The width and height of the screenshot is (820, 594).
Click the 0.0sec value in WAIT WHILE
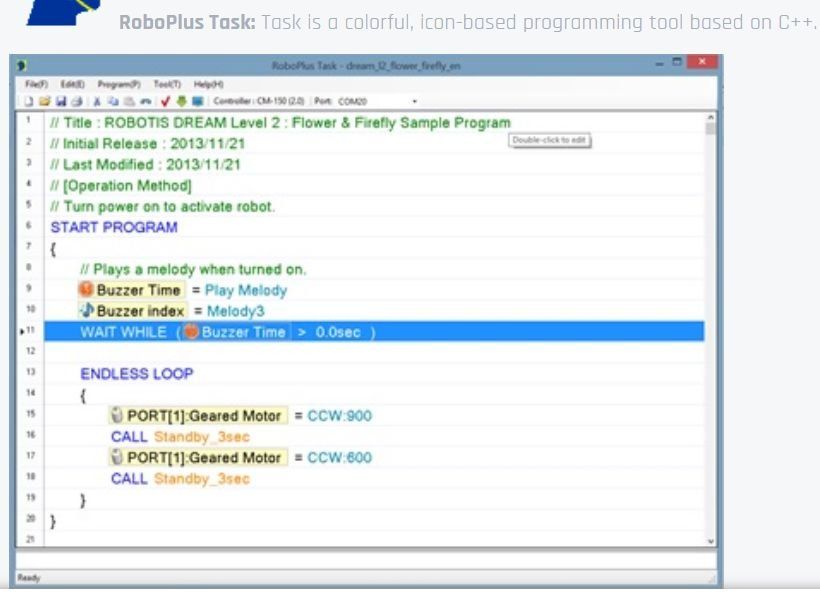pos(338,332)
